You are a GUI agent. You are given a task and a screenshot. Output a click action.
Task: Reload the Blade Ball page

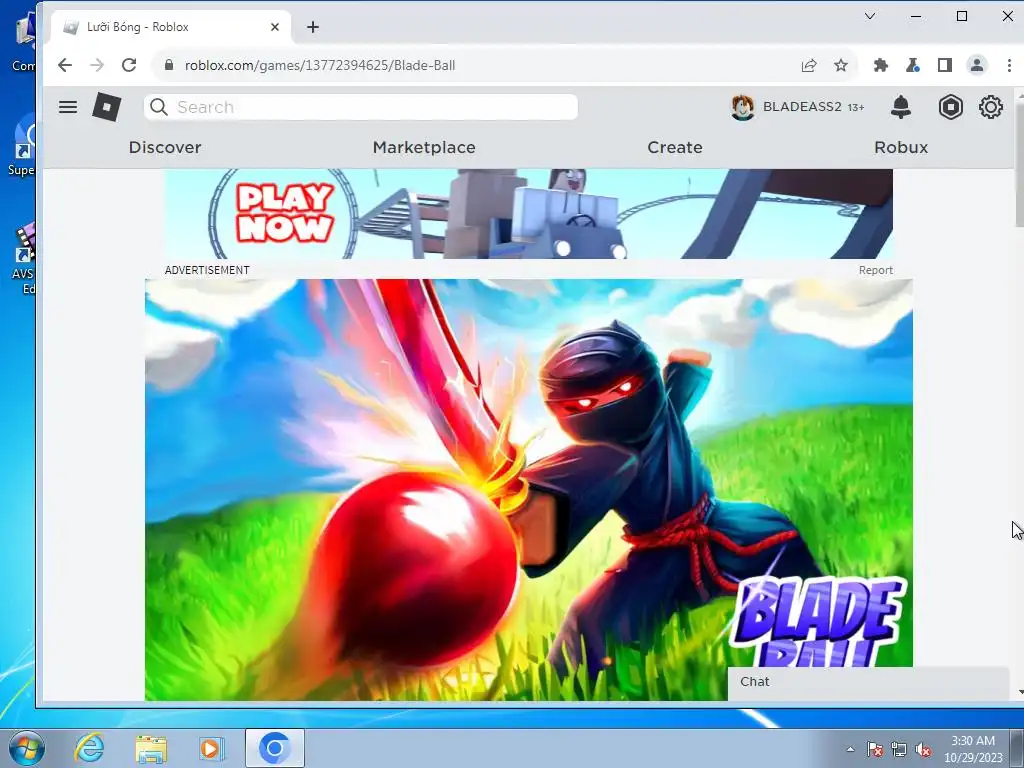tap(129, 65)
